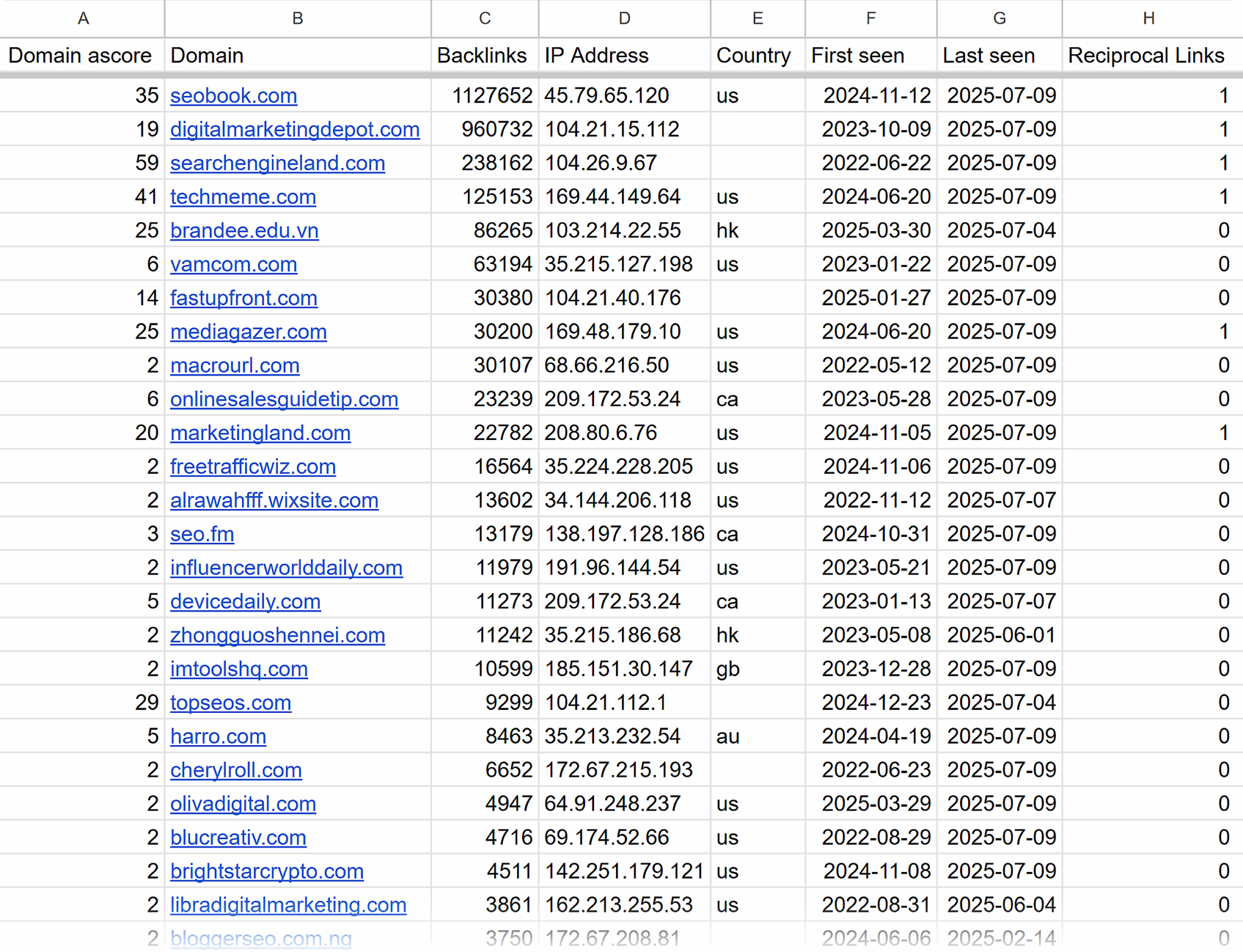
Task: Open the seobook.com hyperlink
Action: tap(234, 95)
